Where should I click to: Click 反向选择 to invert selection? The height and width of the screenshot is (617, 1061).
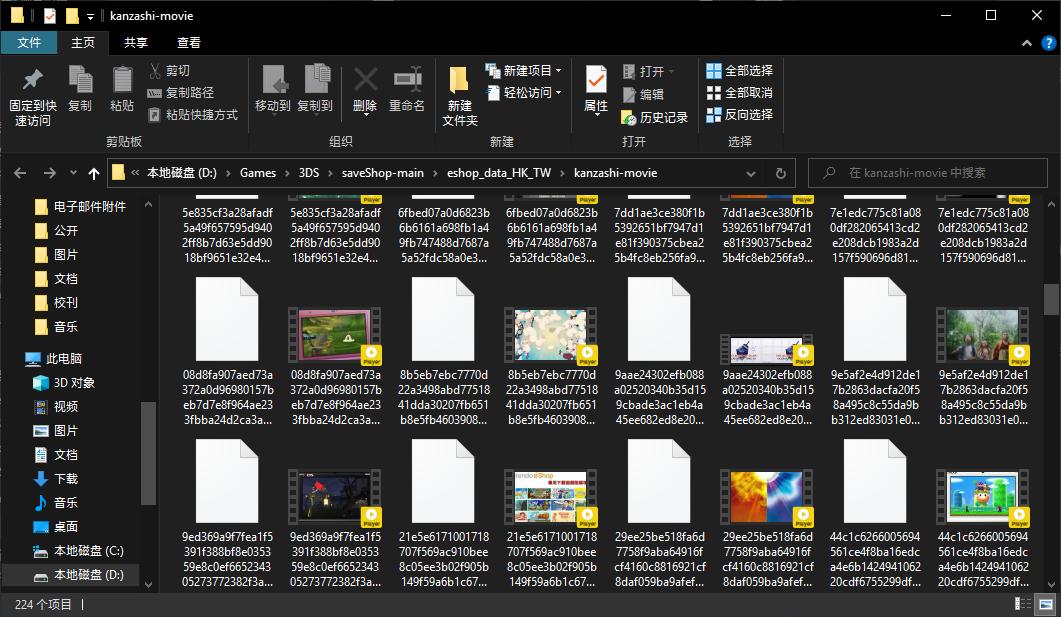[x=740, y=114]
